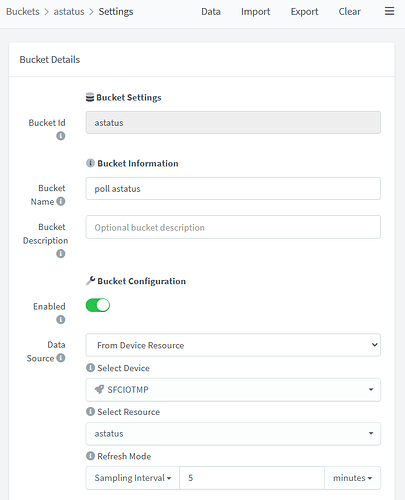Viewport: 405px width, 500px height.
Task: Click the disabled Bucket Id field
Action: point(233,123)
